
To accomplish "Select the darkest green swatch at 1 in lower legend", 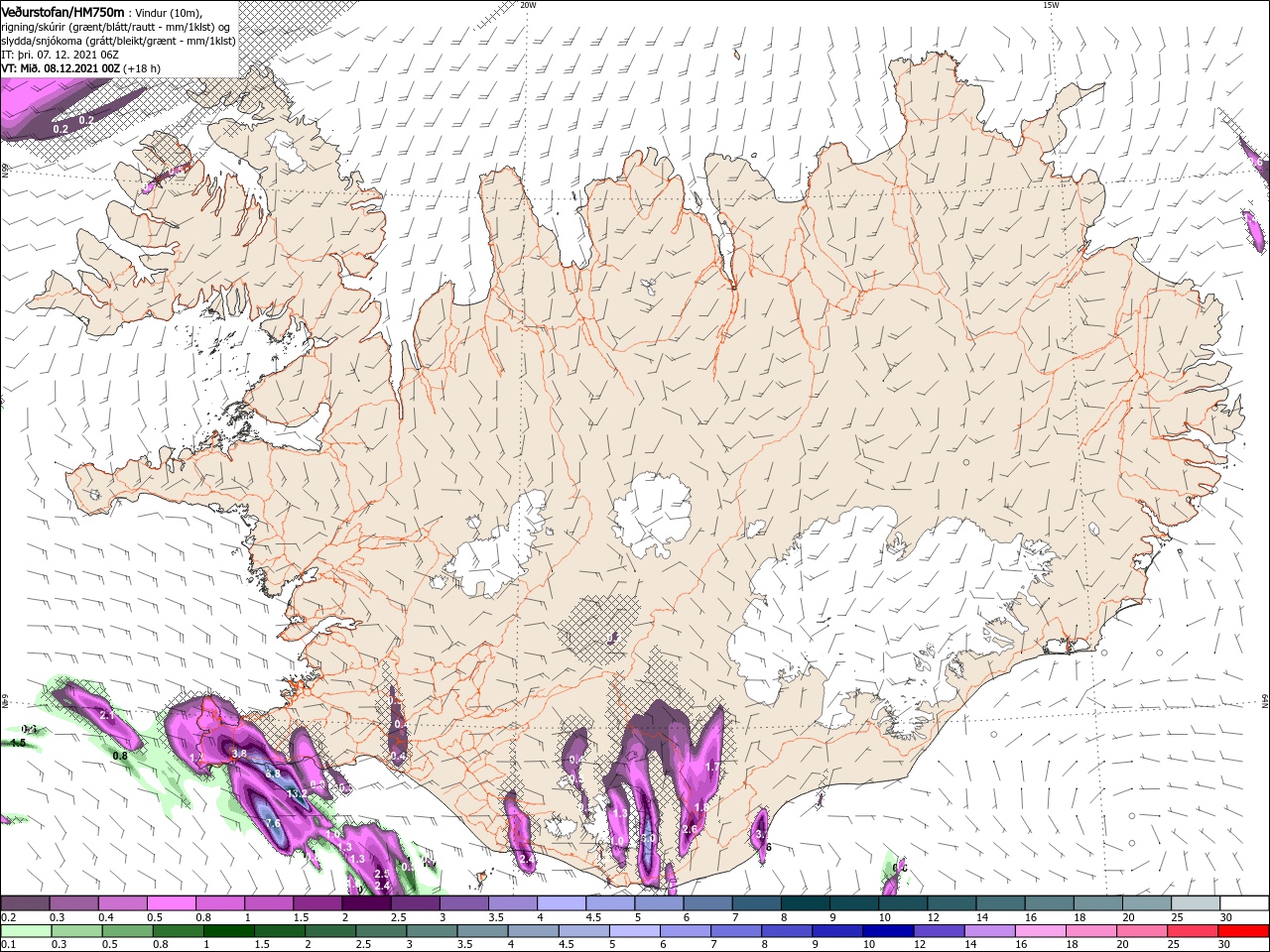I will pyautogui.click(x=228, y=931).
